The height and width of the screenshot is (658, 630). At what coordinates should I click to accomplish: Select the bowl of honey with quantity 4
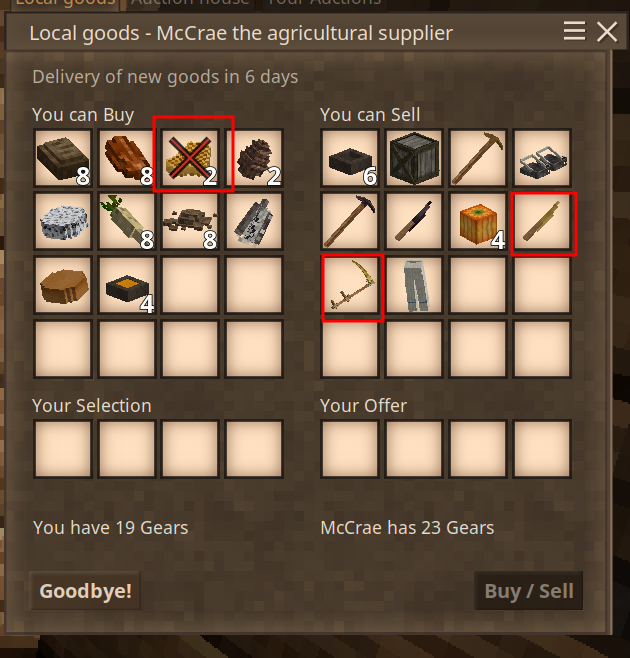click(x=127, y=285)
